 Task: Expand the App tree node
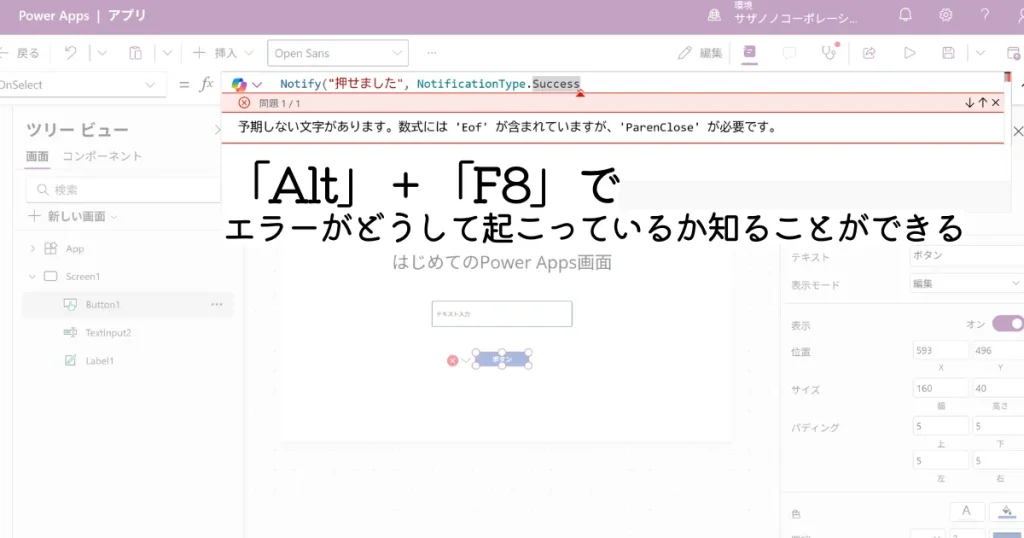32,248
